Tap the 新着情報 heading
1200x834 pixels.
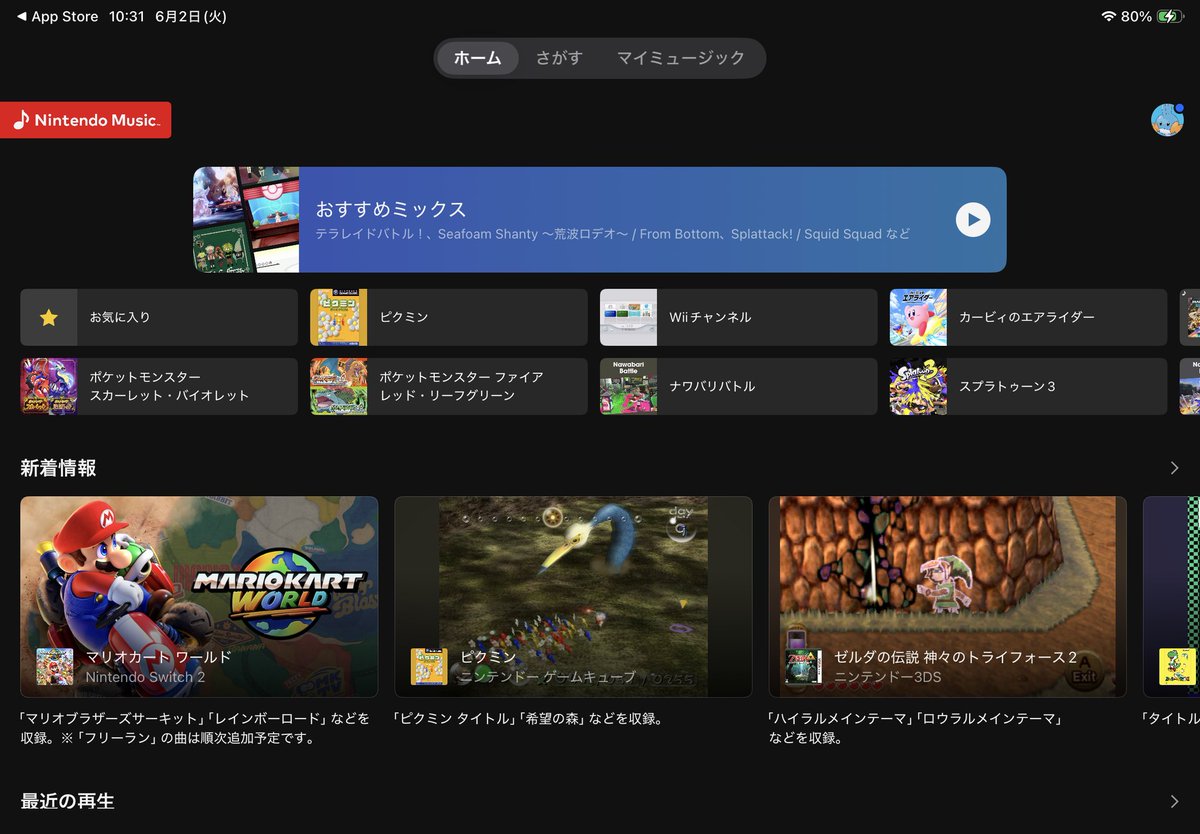tap(58, 468)
